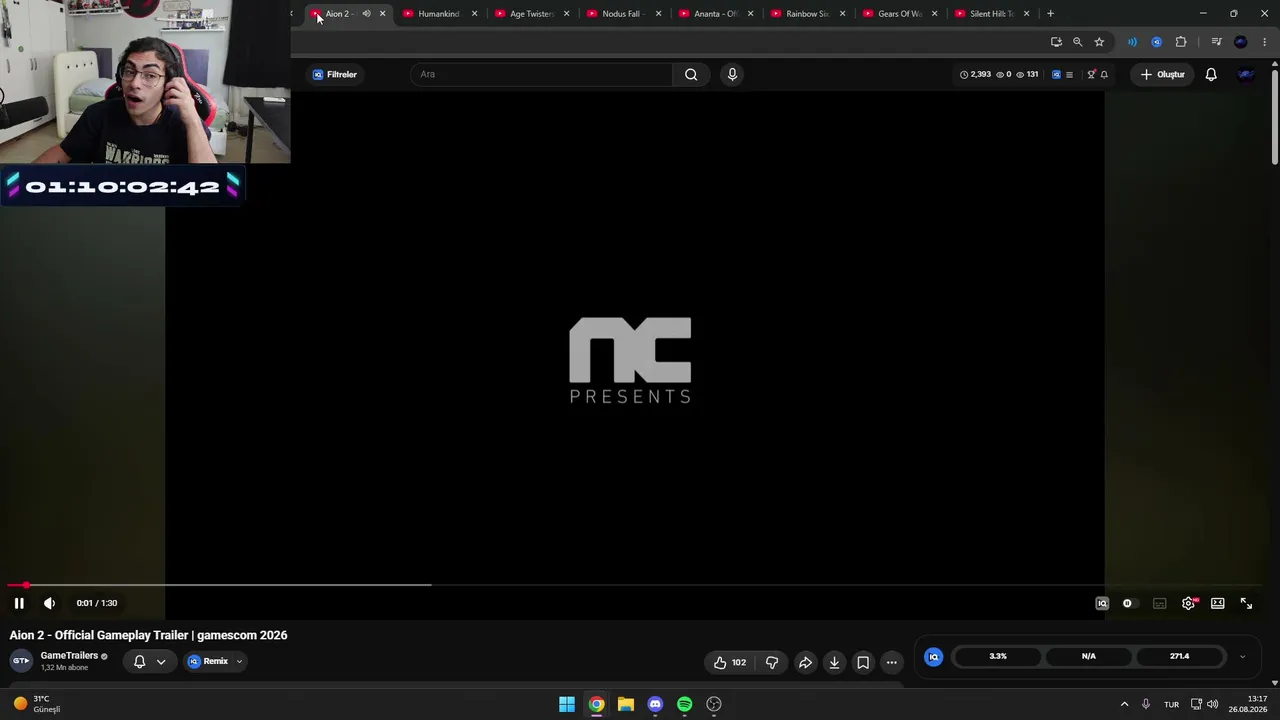Pause the Aion 2 video
Image resolution: width=1280 pixels, height=720 pixels.
[19, 603]
